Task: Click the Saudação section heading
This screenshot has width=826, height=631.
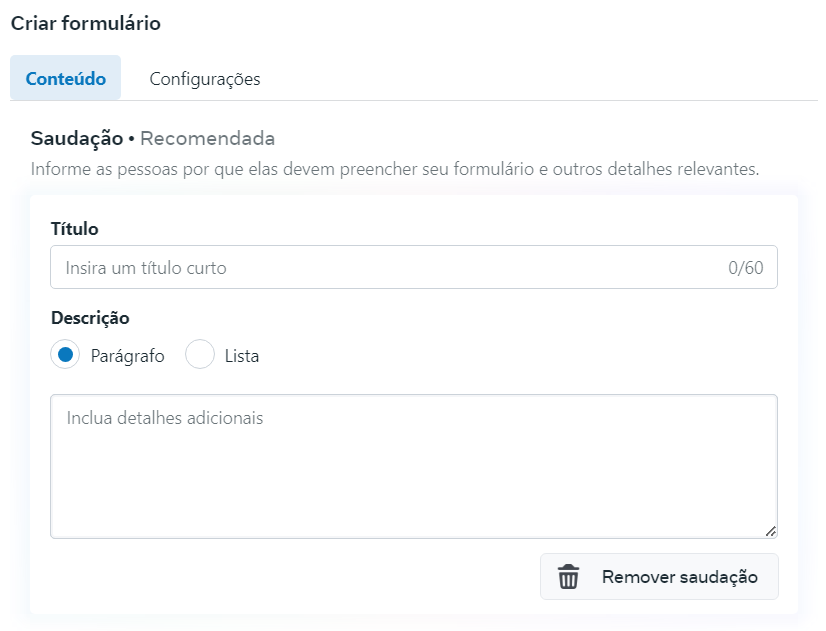Action: tap(76, 138)
